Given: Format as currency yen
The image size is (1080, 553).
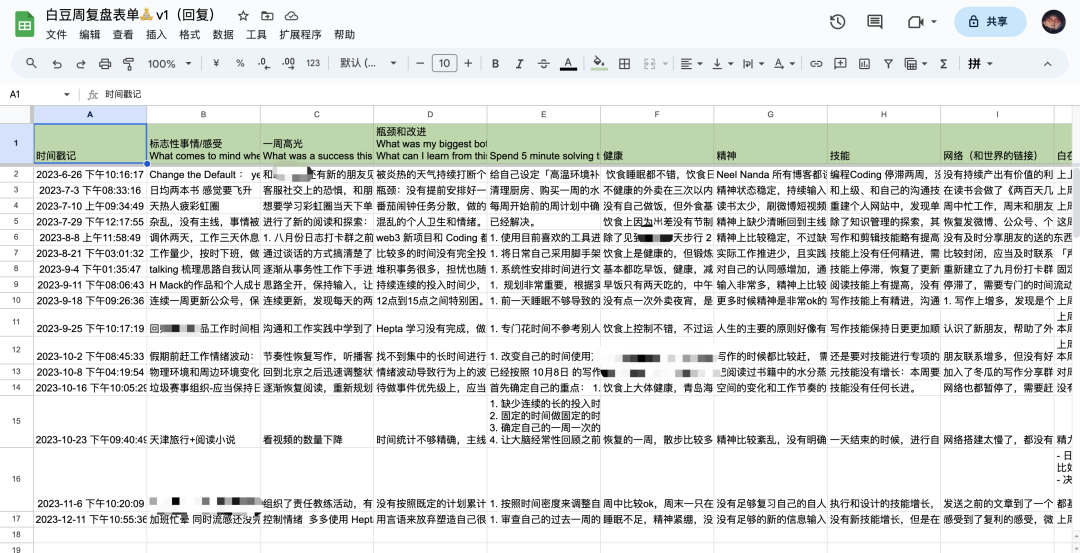Looking at the screenshot, I should [216, 63].
